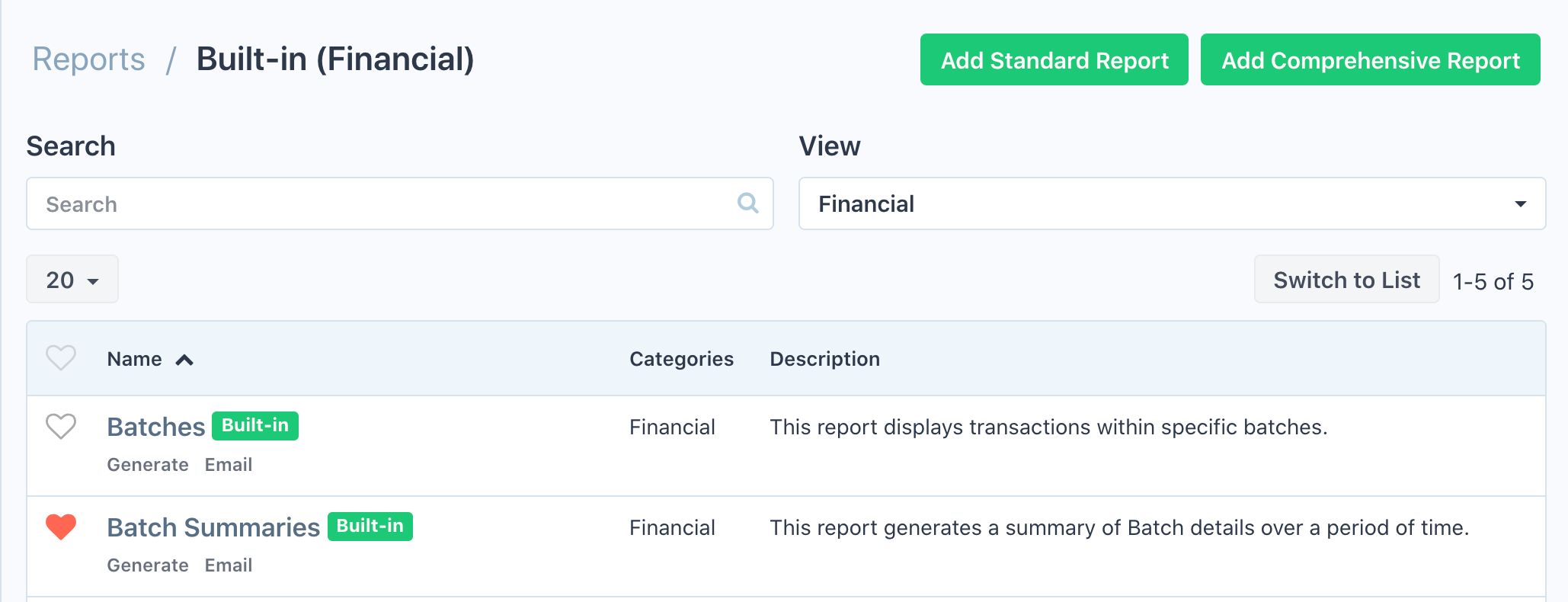The image size is (1568, 602).
Task: Click Generate under Batches
Action: (x=148, y=465)
